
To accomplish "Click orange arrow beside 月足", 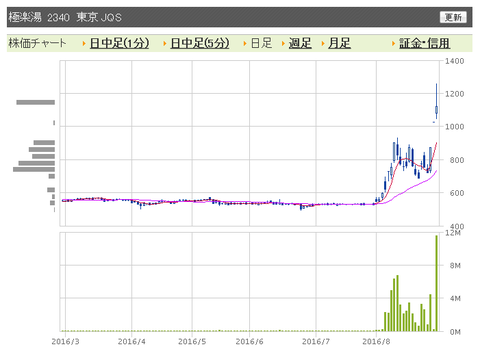I will coord(323,44).
